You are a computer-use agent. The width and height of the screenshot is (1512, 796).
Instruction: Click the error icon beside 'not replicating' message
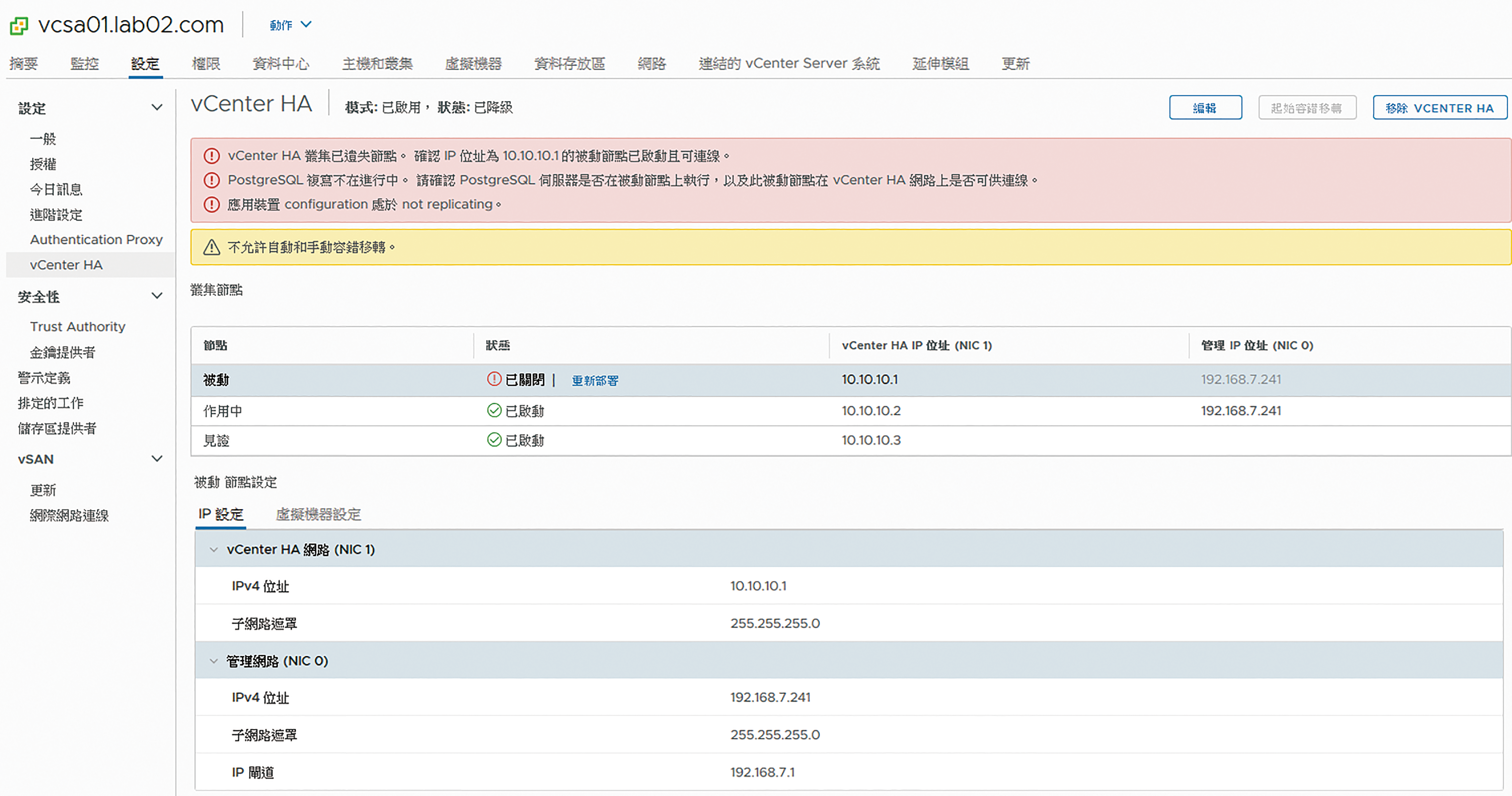211,204
